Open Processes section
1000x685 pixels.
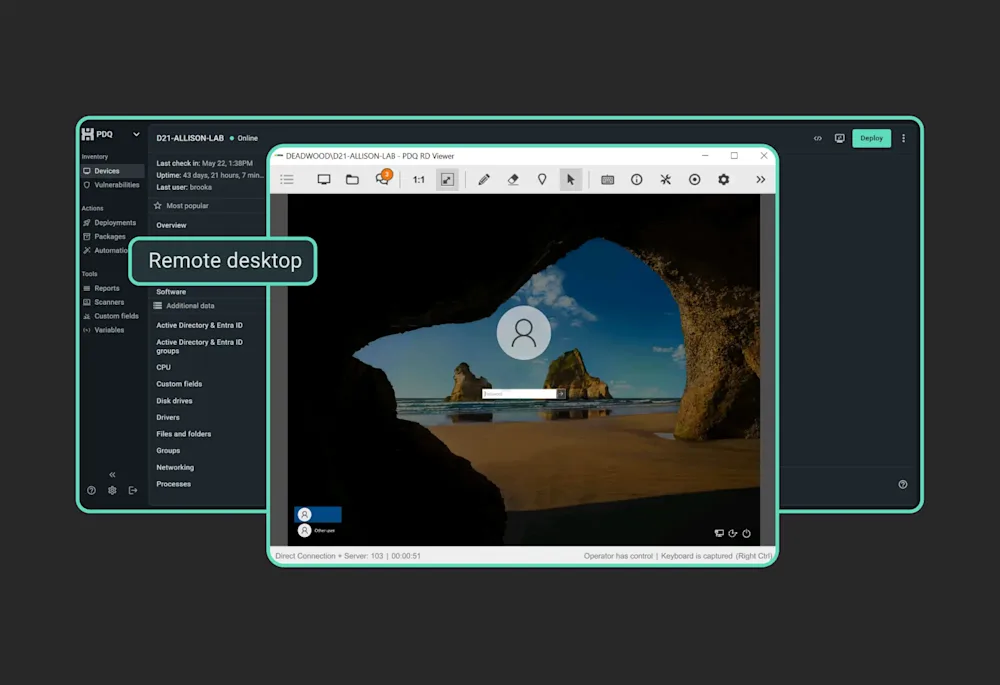173,484
